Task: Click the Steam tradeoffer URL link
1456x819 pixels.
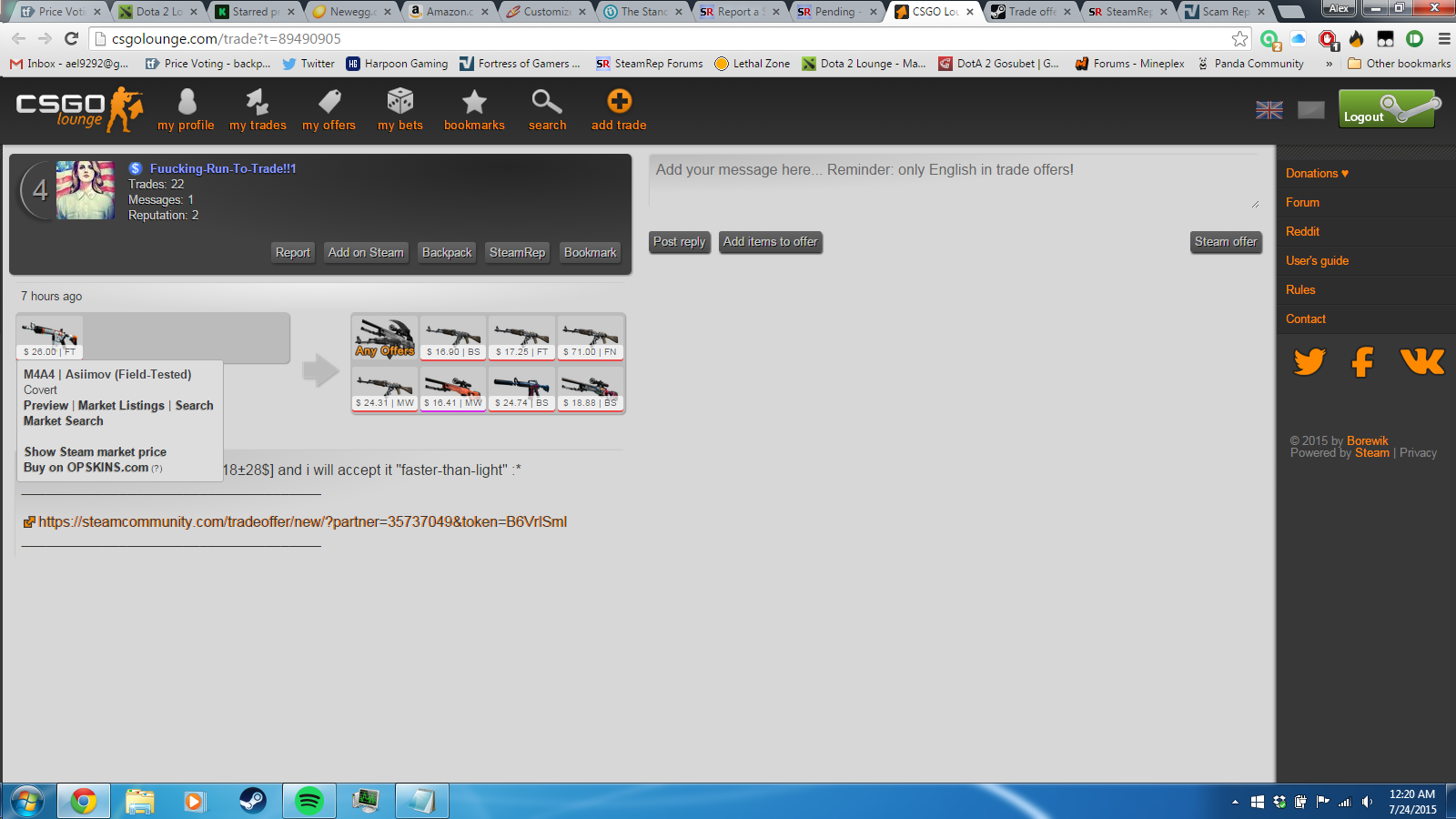Action: point(302,521)
